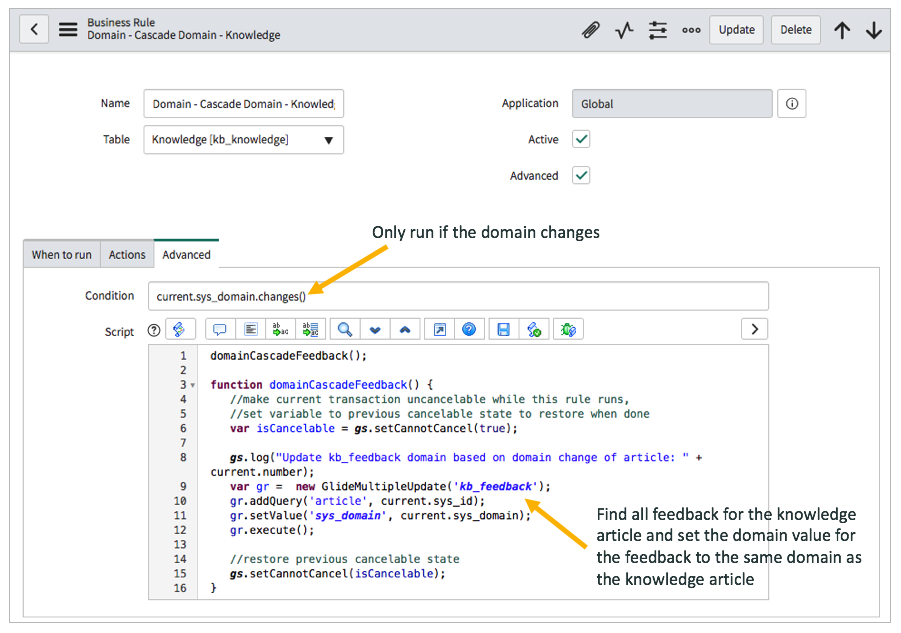Screen dimensions: 901x633
Task: Open form personalization sliders icon
Action: (658, 30)
